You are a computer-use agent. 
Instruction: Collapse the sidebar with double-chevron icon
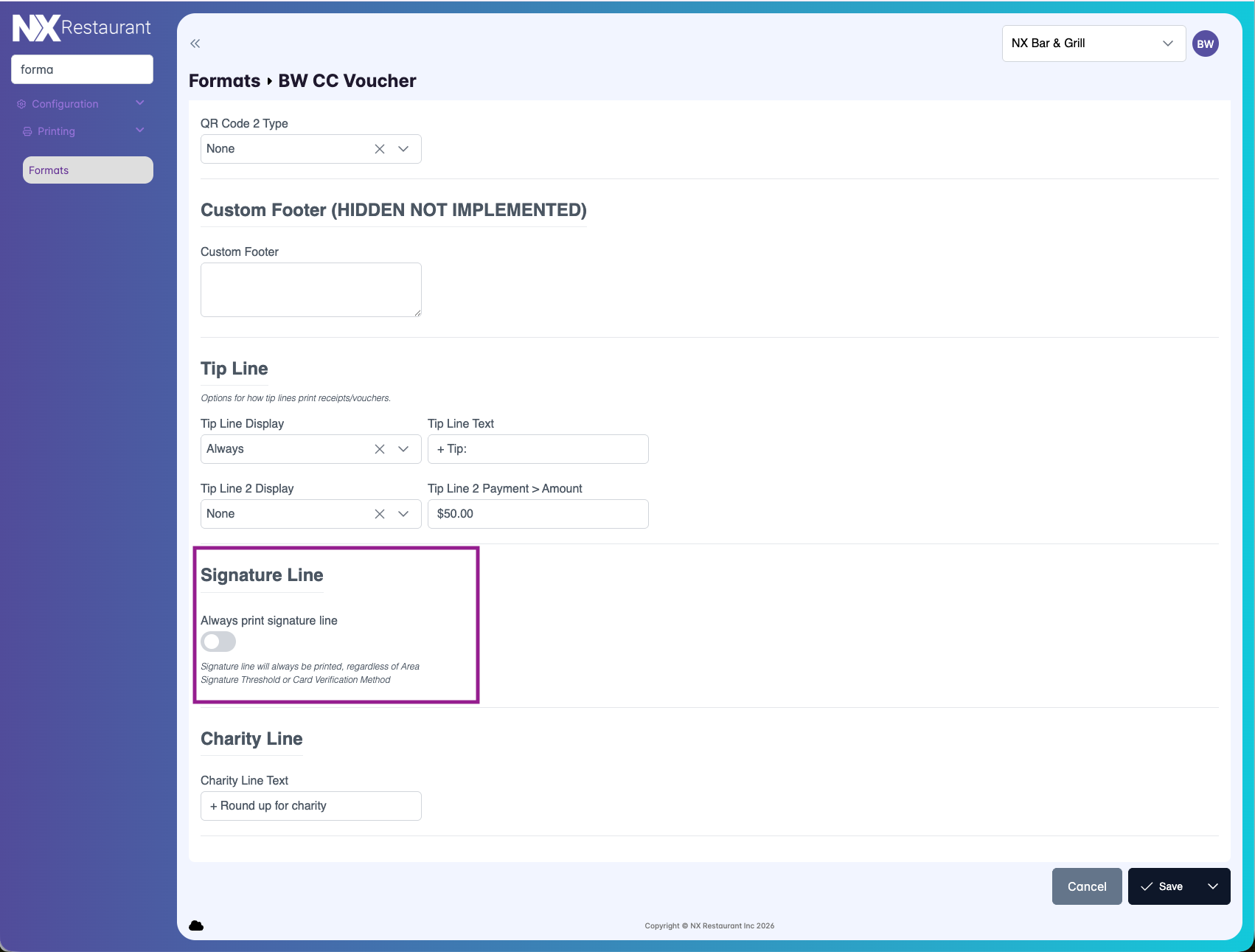(x=195, y=44)
